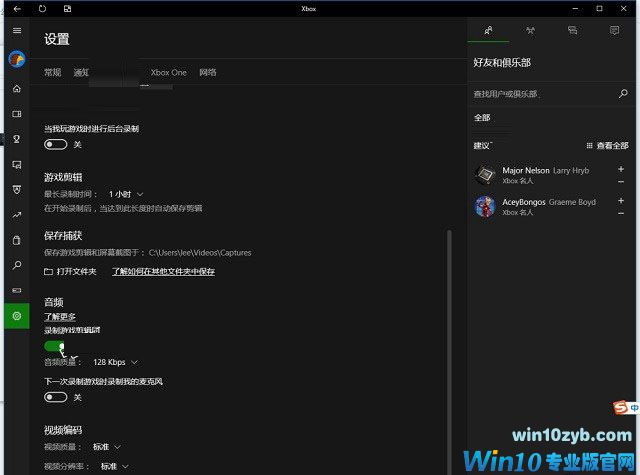
Task: Open the Connection console icon in sidebar
Action: pos(17,291)
